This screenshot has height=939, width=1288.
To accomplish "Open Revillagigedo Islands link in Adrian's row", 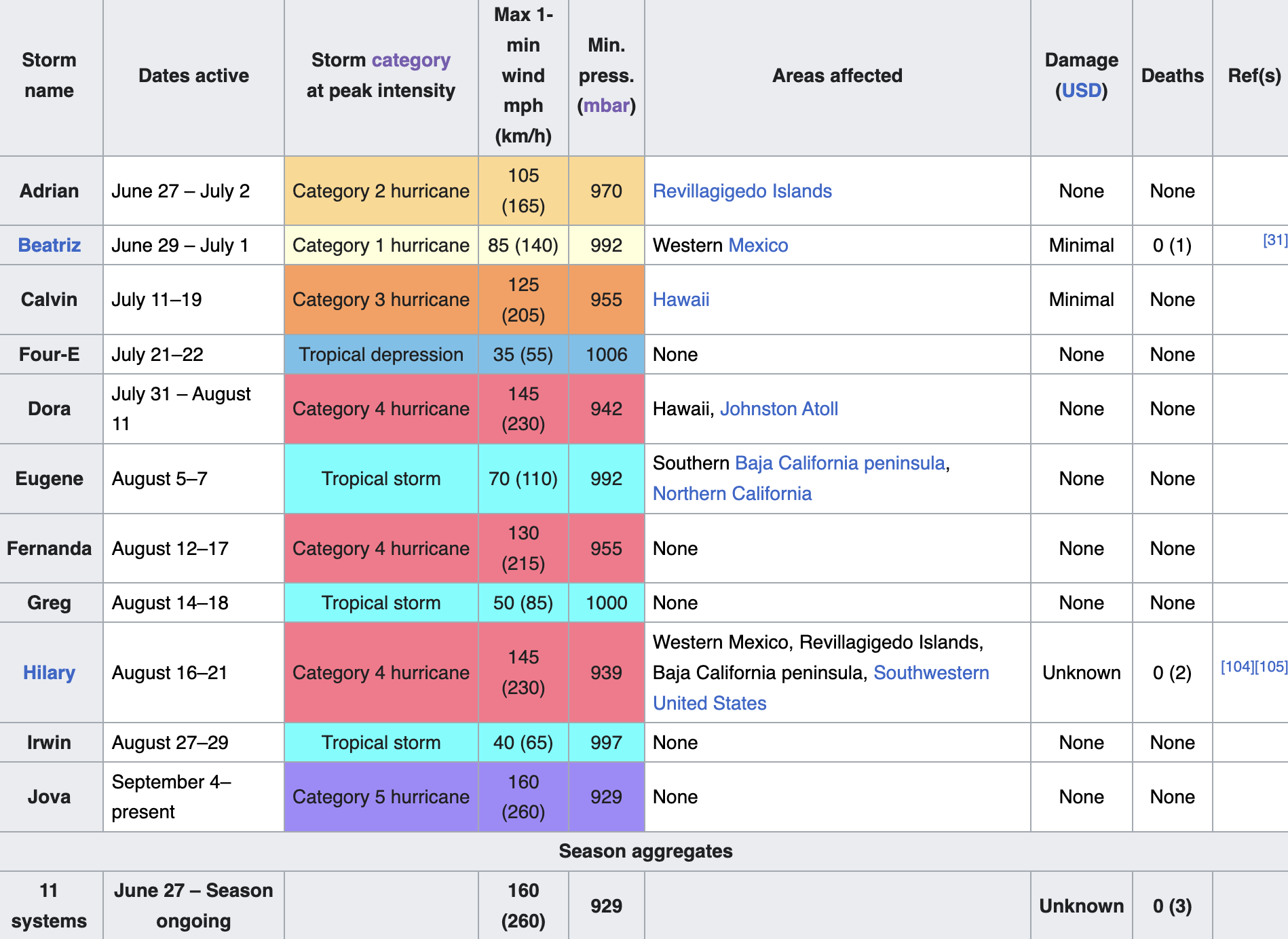I will click(x=742, y=191).
